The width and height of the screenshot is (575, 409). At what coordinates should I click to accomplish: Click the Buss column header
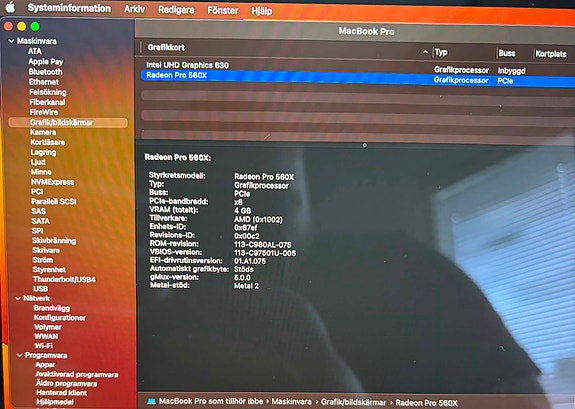pyautogui.click(x=507, y=53)
